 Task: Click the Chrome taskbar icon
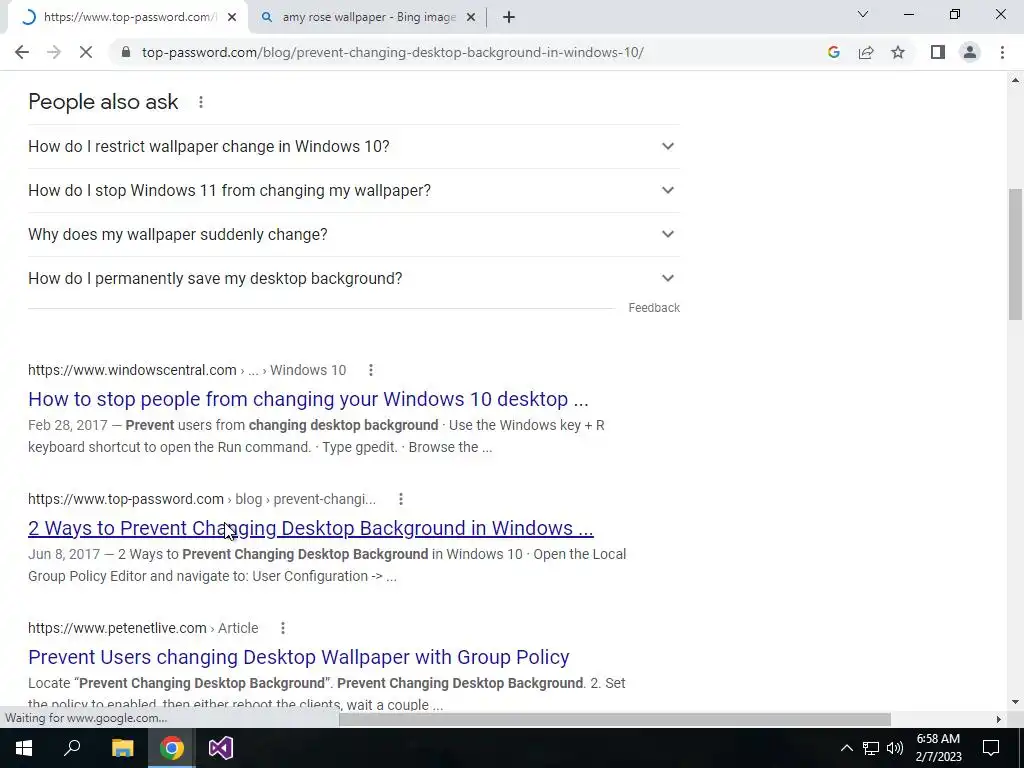pos(172,748)
